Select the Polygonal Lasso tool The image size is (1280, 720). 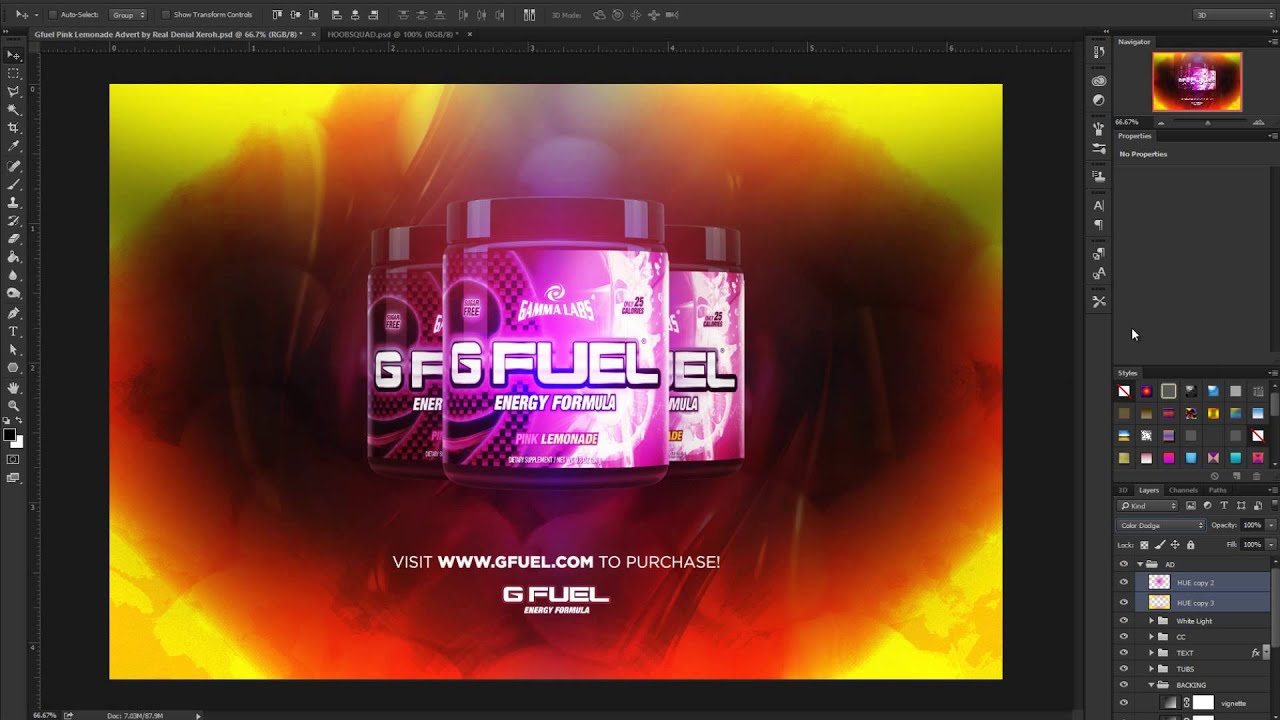14,91
